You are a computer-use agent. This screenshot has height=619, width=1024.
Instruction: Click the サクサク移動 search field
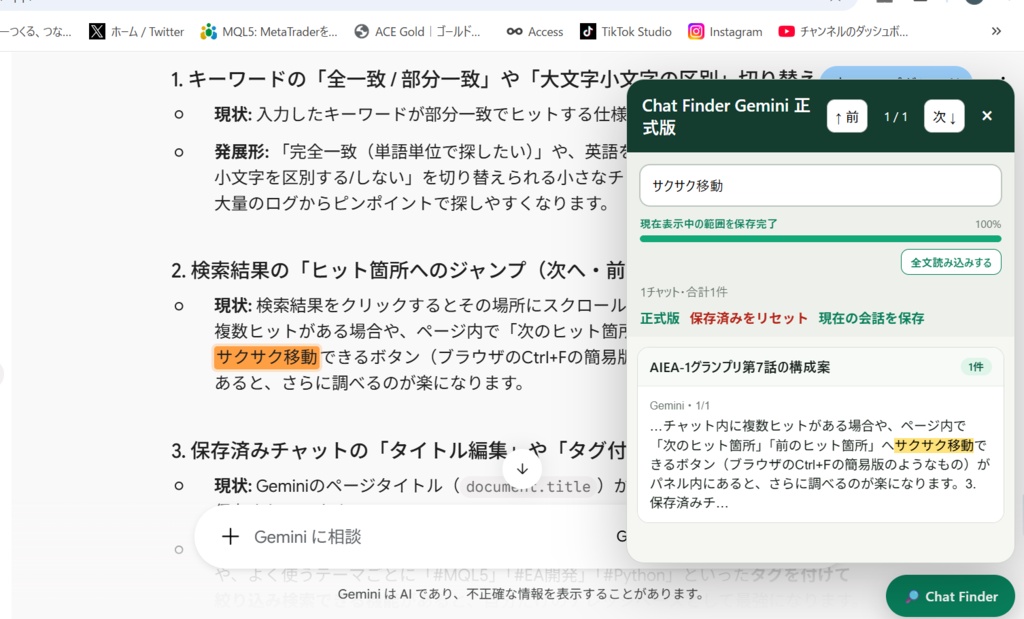820,185
